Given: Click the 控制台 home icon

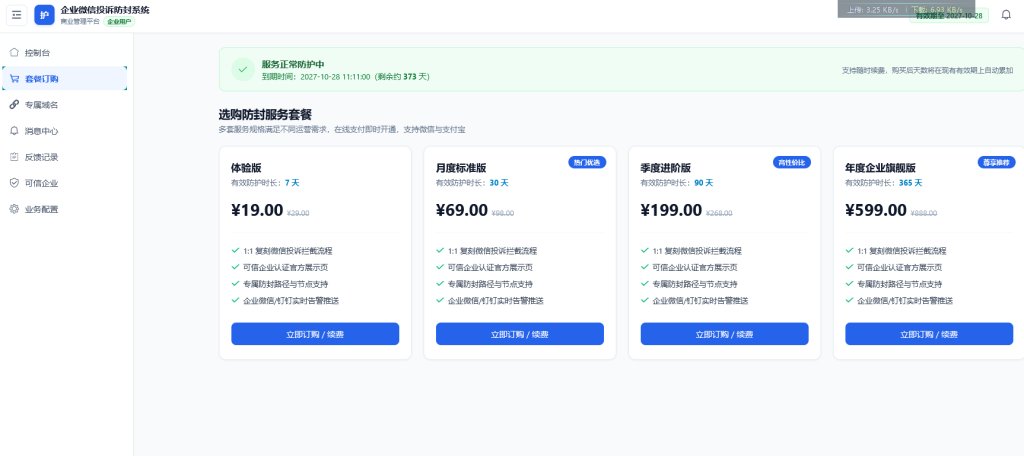Looking at the screenshot, I should (14, 52).
